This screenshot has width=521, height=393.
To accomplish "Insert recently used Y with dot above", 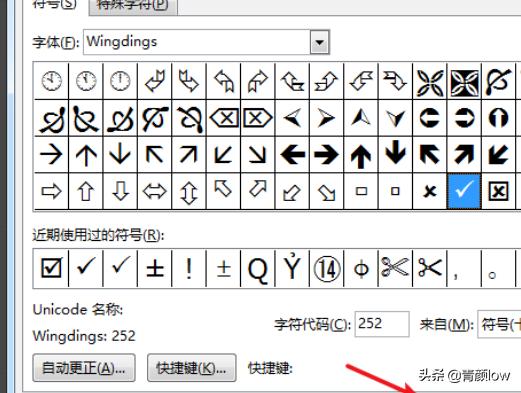I will (x=292, y=268).
